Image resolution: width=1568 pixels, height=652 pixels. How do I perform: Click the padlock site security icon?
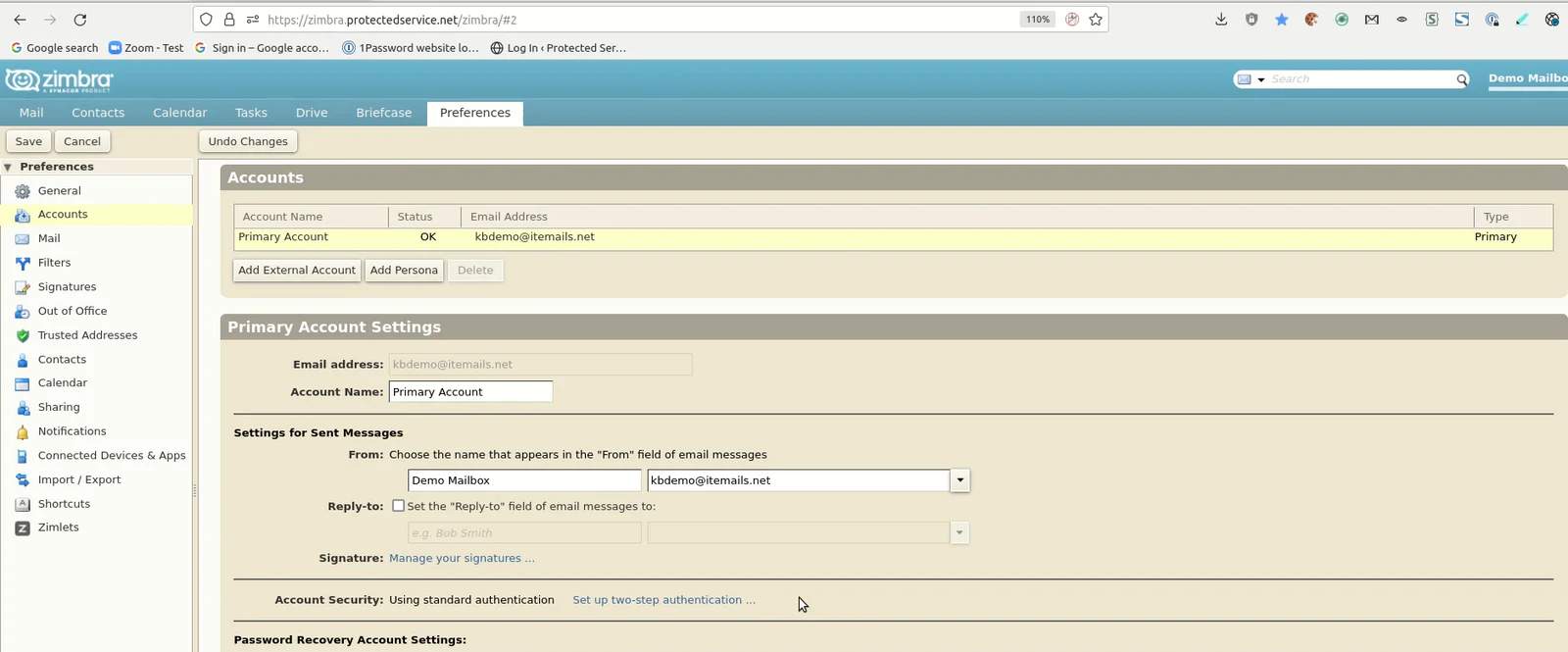pyautogui.click(x=229, y=20)
